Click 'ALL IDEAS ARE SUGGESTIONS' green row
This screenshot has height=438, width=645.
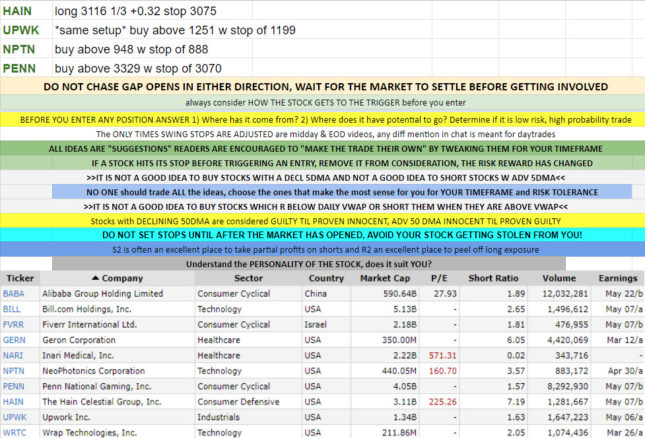322,148
